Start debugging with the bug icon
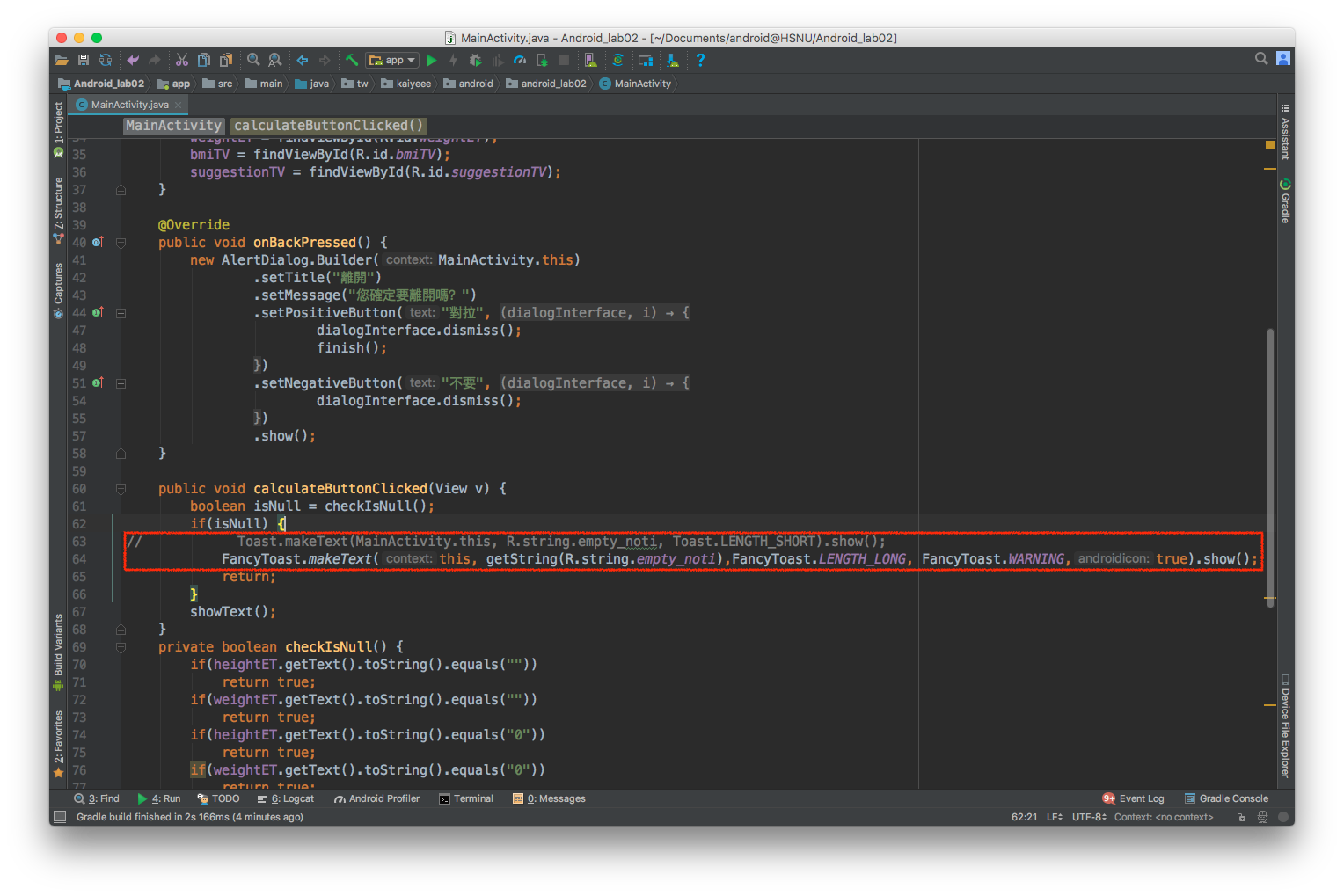 point(476,61)
